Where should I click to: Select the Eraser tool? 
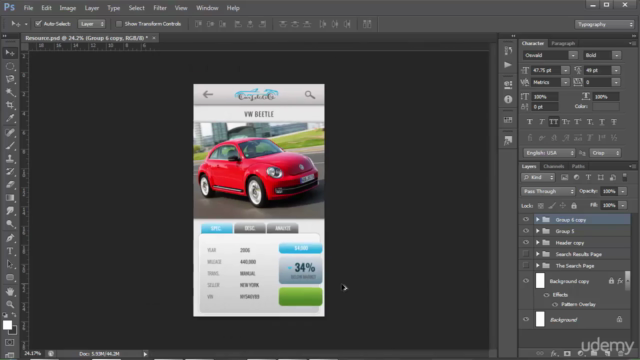tap(10, 185)
